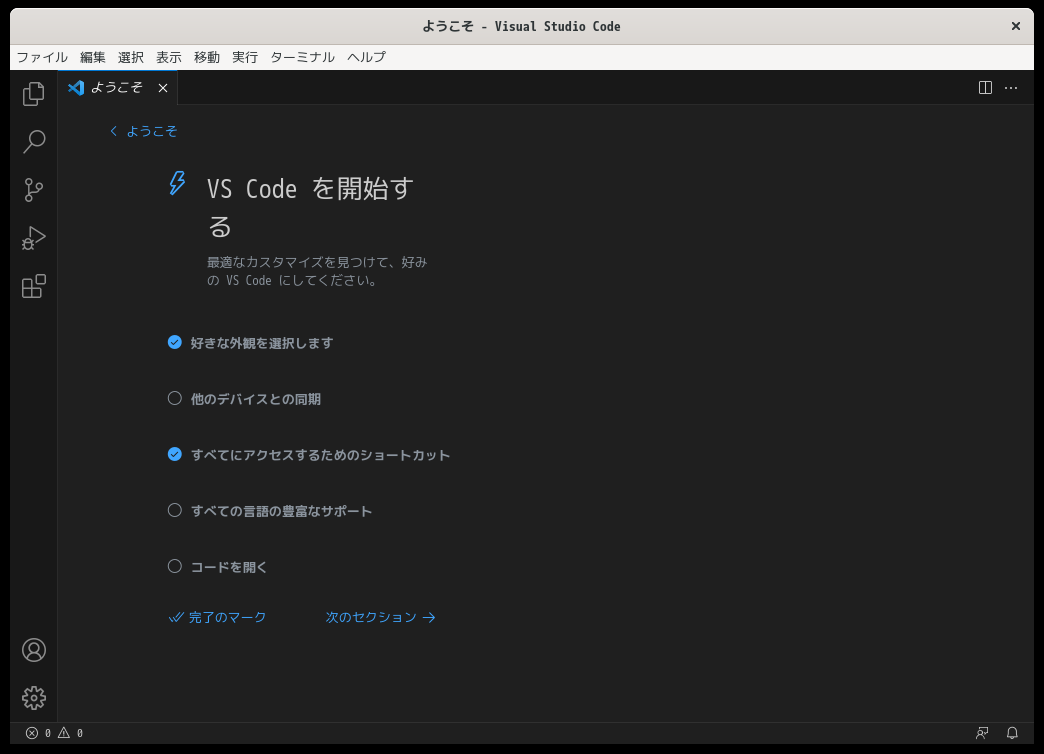Mark すべての言語の豊富なサポート step as done
The image size is (1044, 754).
point(174,510)
